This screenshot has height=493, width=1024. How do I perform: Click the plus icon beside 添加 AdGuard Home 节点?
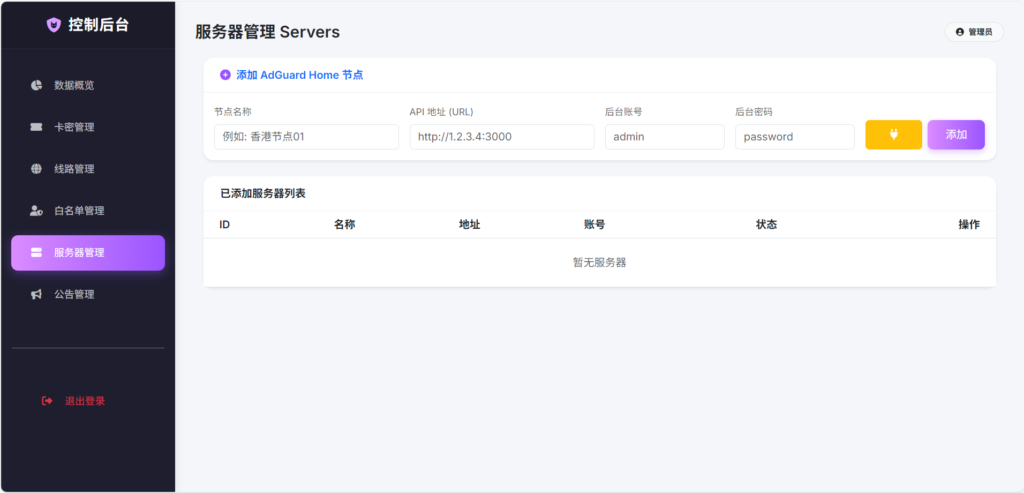point(225,75)
